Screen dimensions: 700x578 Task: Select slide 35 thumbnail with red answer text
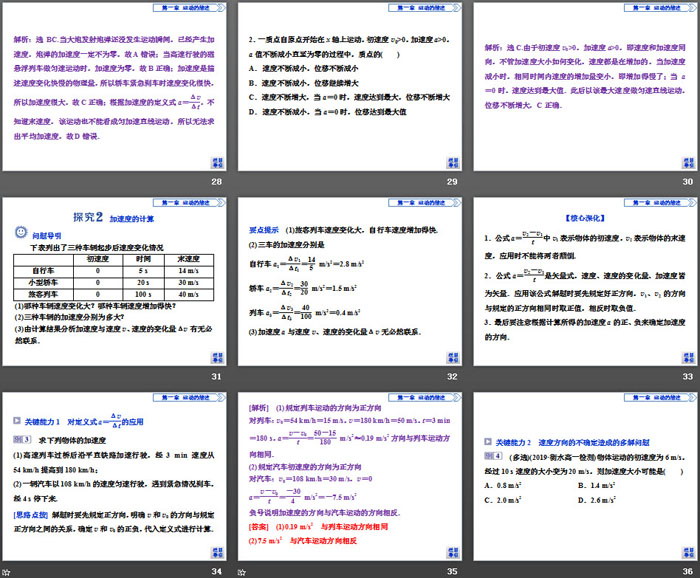350,476
